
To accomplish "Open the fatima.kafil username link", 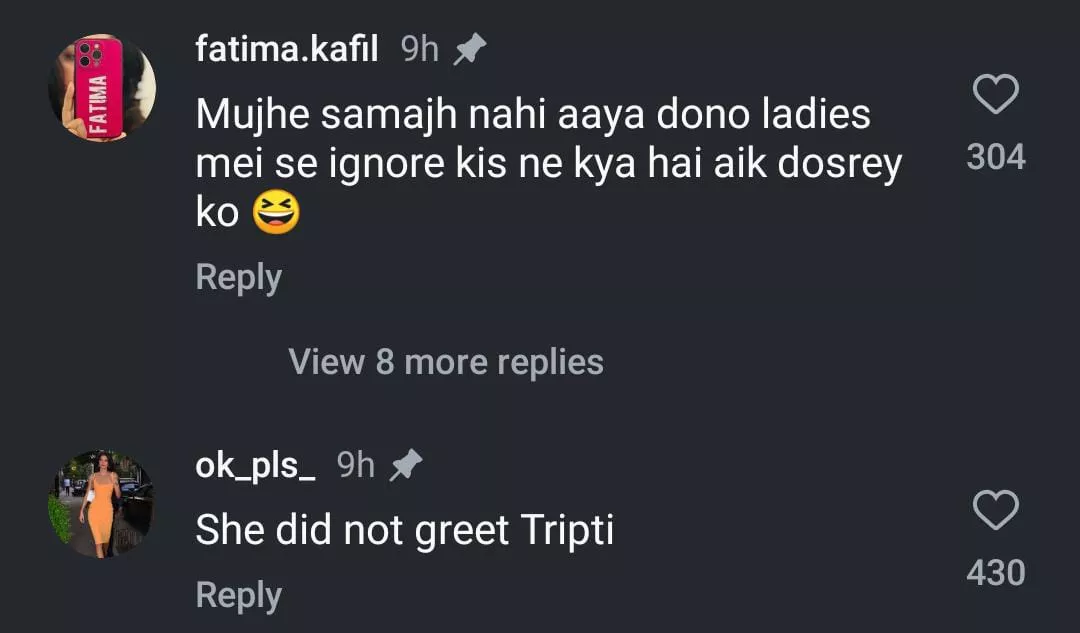I will pos(287,49).
